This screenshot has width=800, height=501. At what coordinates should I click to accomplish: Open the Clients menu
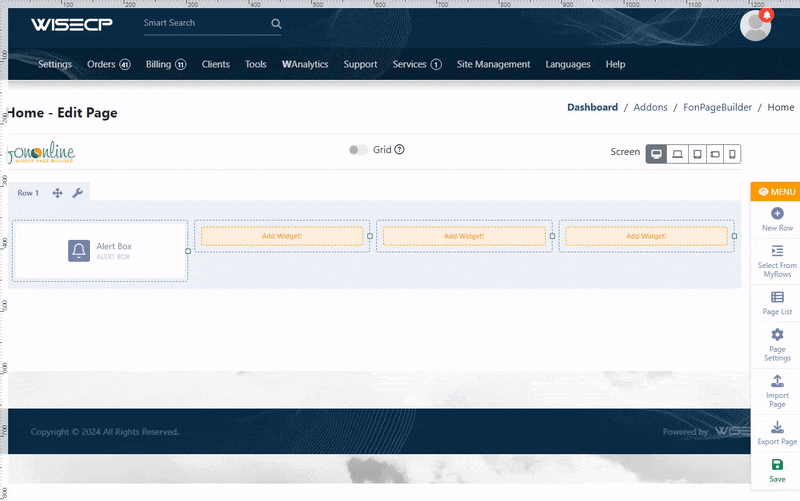[x=215, y=64]
